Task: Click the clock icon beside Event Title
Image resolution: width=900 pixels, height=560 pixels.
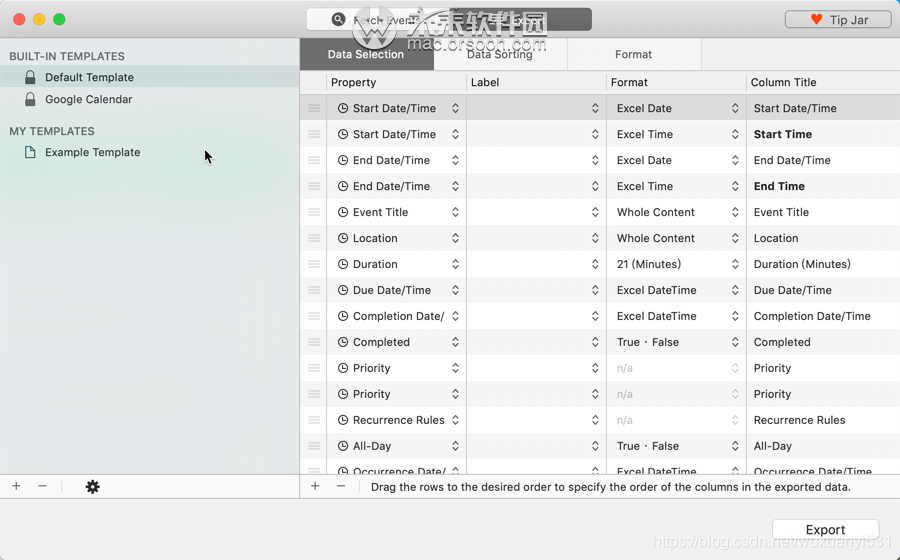Action: click(x=343, y=212)
